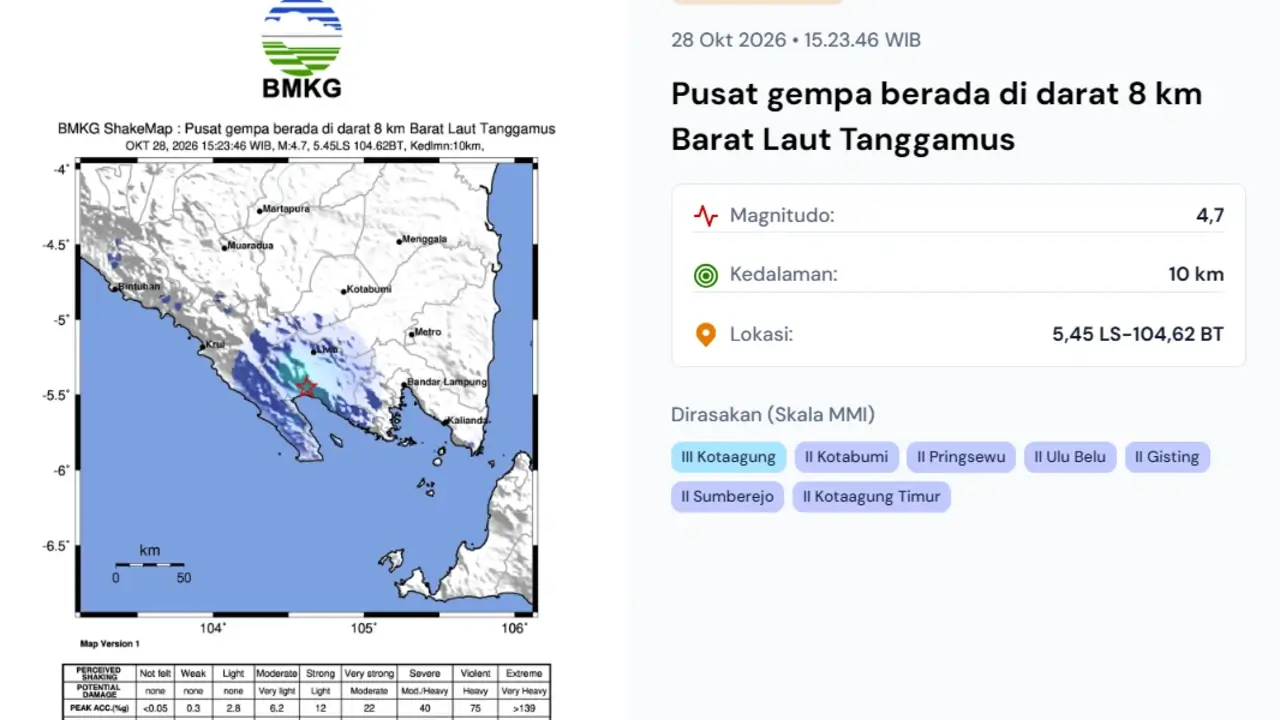Click the green depth target icon
1280x720 pixels.
coord(706,275)
